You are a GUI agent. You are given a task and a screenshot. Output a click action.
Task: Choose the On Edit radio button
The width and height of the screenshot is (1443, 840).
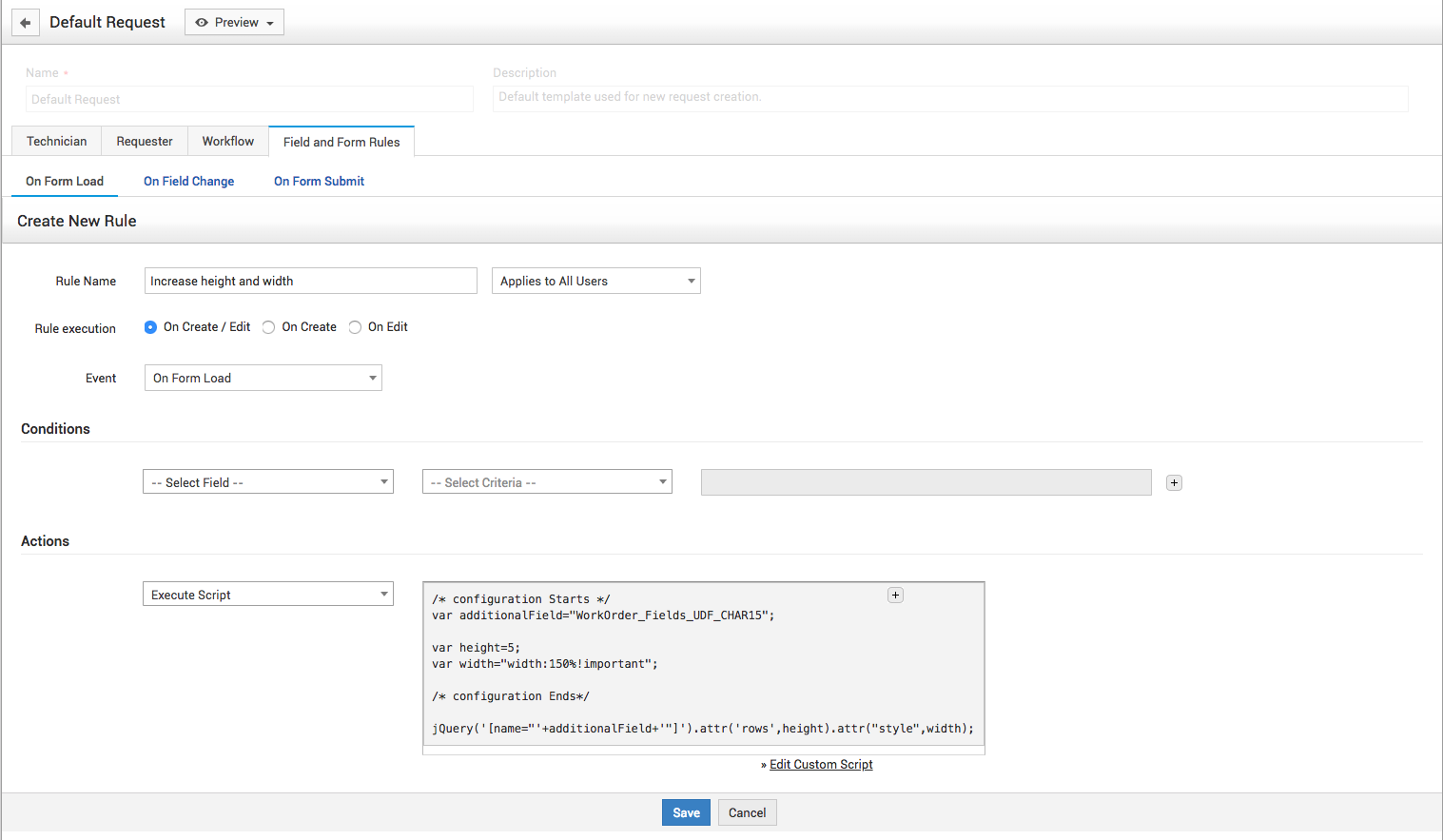[x=355, y=327]
